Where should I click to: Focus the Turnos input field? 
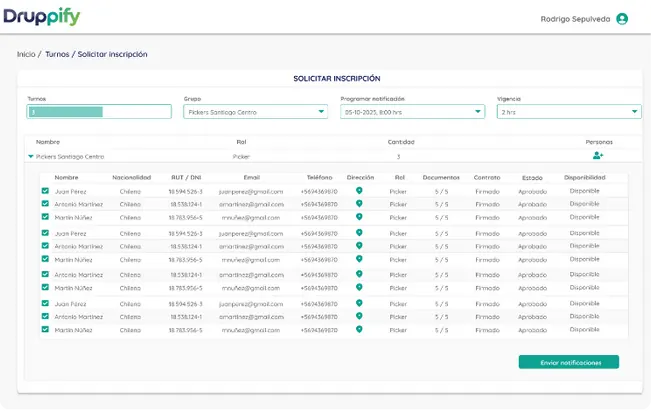click(99, 112)
